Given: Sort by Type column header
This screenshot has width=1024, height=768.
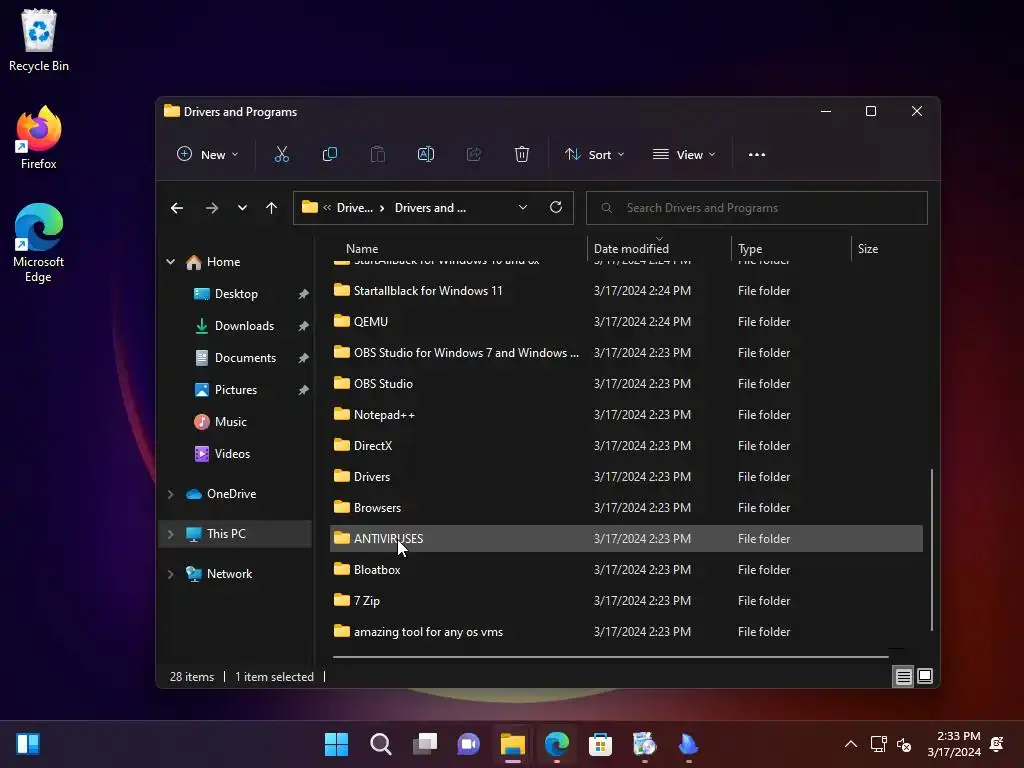Looking at the screenshot, I should 750,249.
